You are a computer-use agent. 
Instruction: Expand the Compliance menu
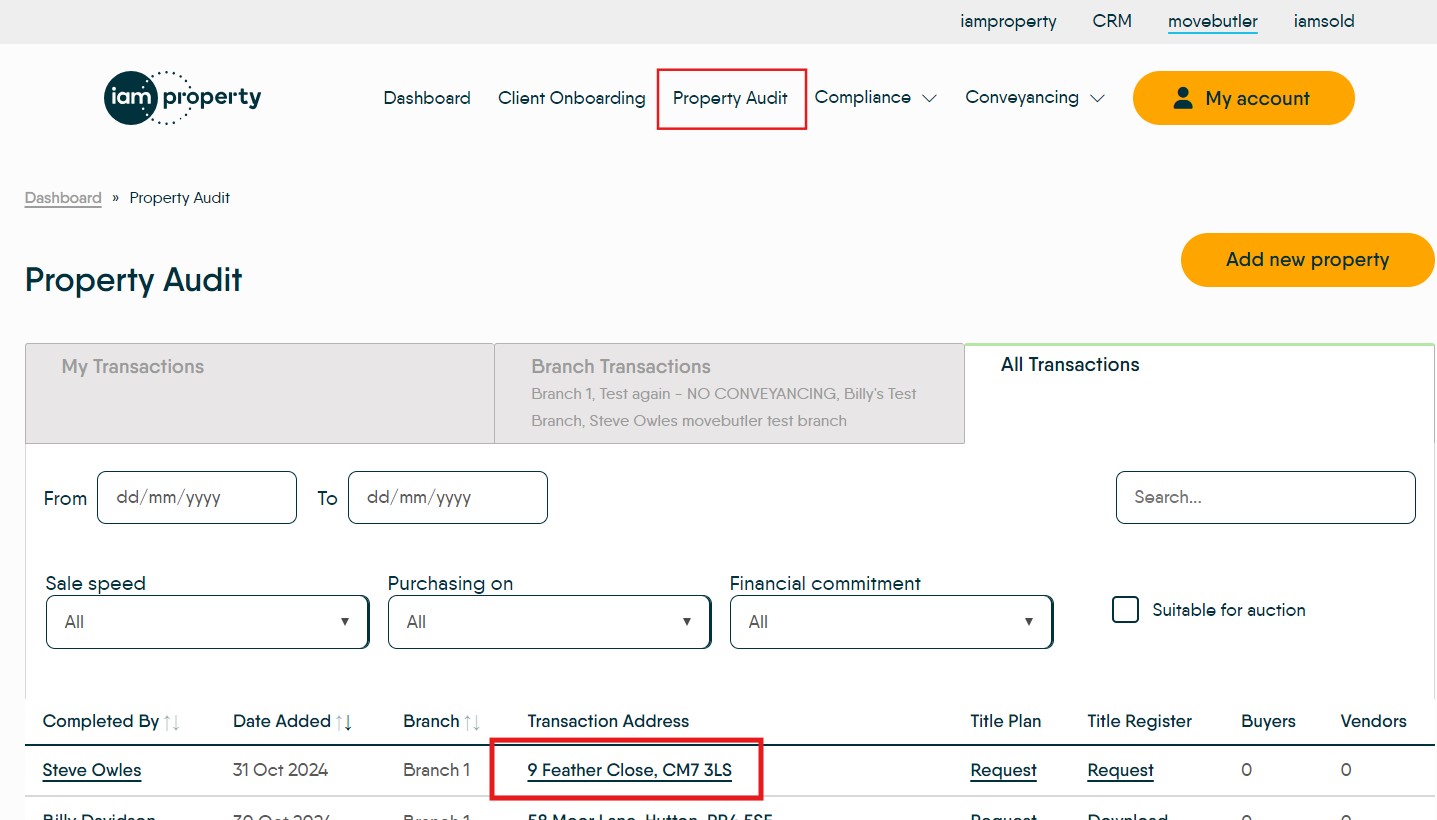[875, 98]
